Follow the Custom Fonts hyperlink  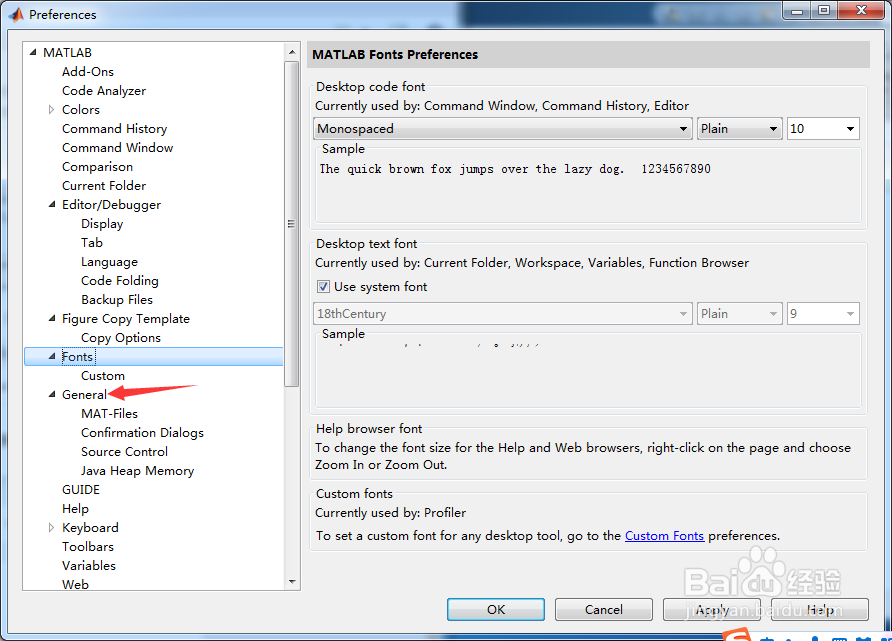[664, 536]
